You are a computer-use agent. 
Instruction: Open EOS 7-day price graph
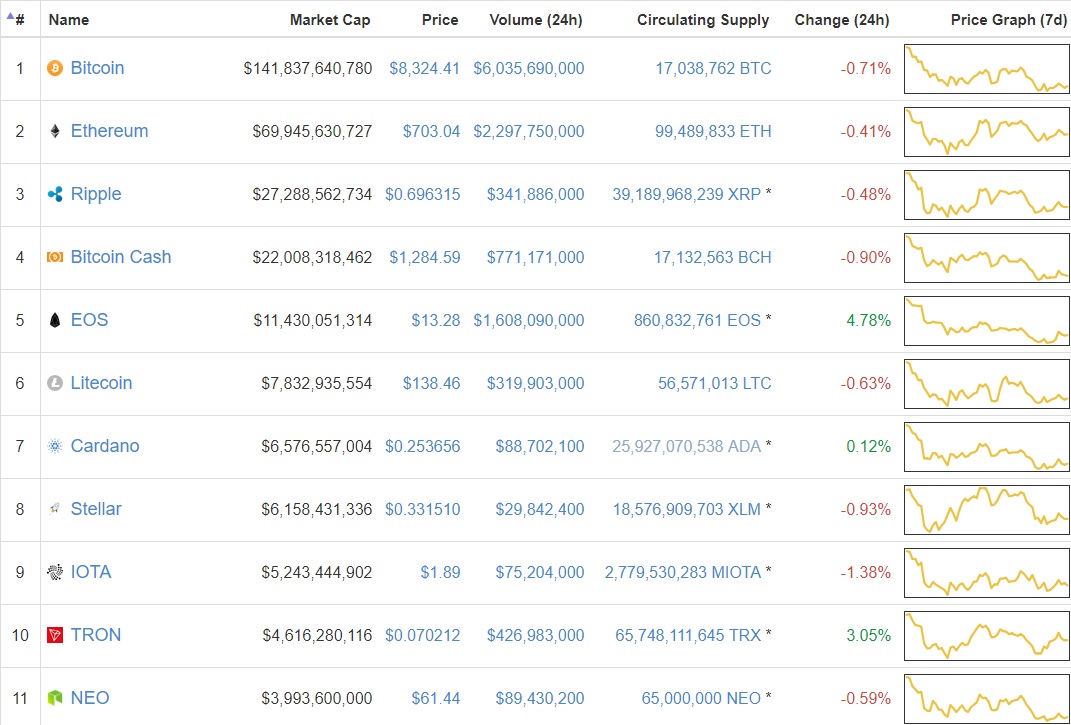click(x=987, y=320)
